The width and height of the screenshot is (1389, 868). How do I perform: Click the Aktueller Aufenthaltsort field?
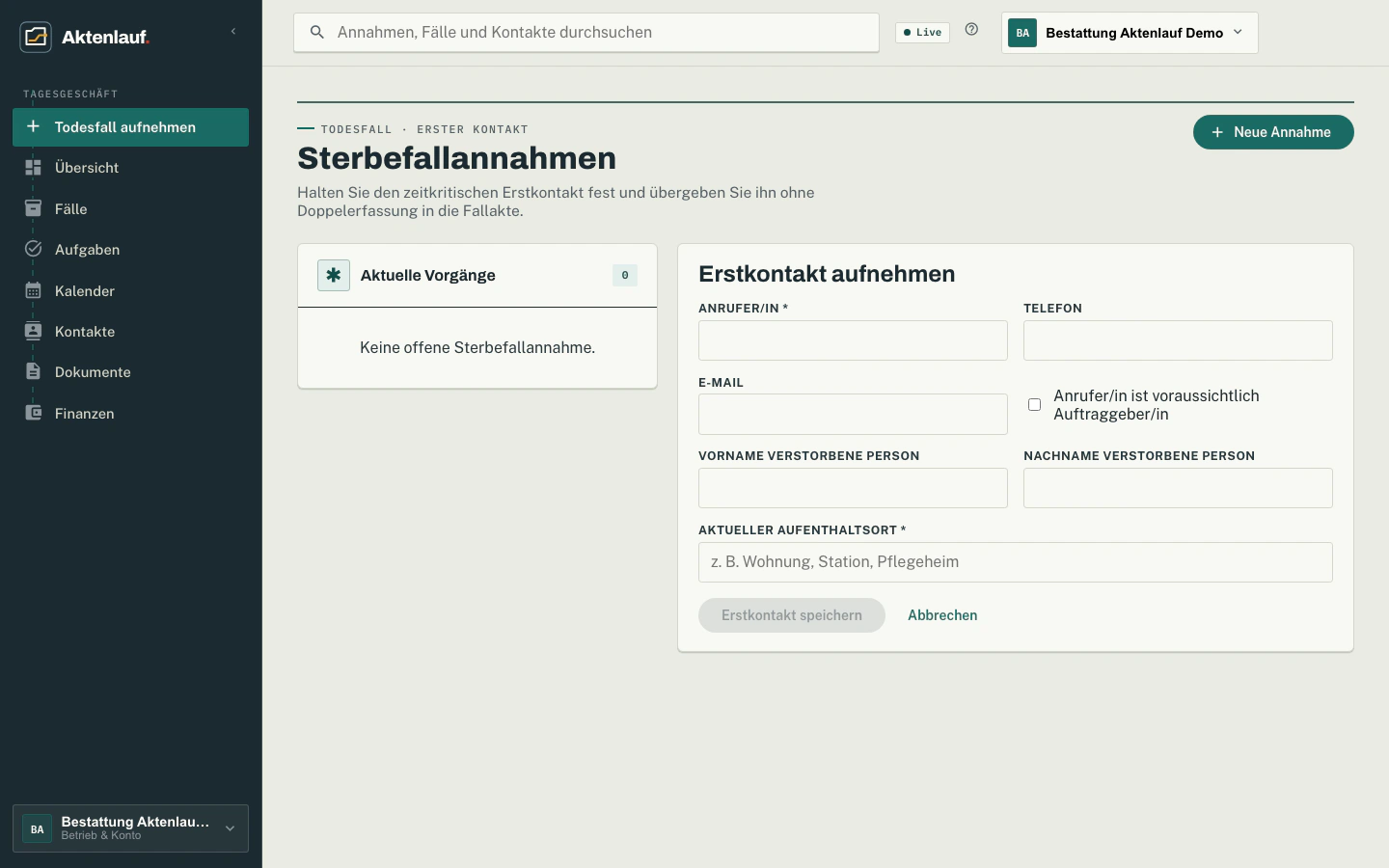pyautogui.click(x=1016, y=562)
